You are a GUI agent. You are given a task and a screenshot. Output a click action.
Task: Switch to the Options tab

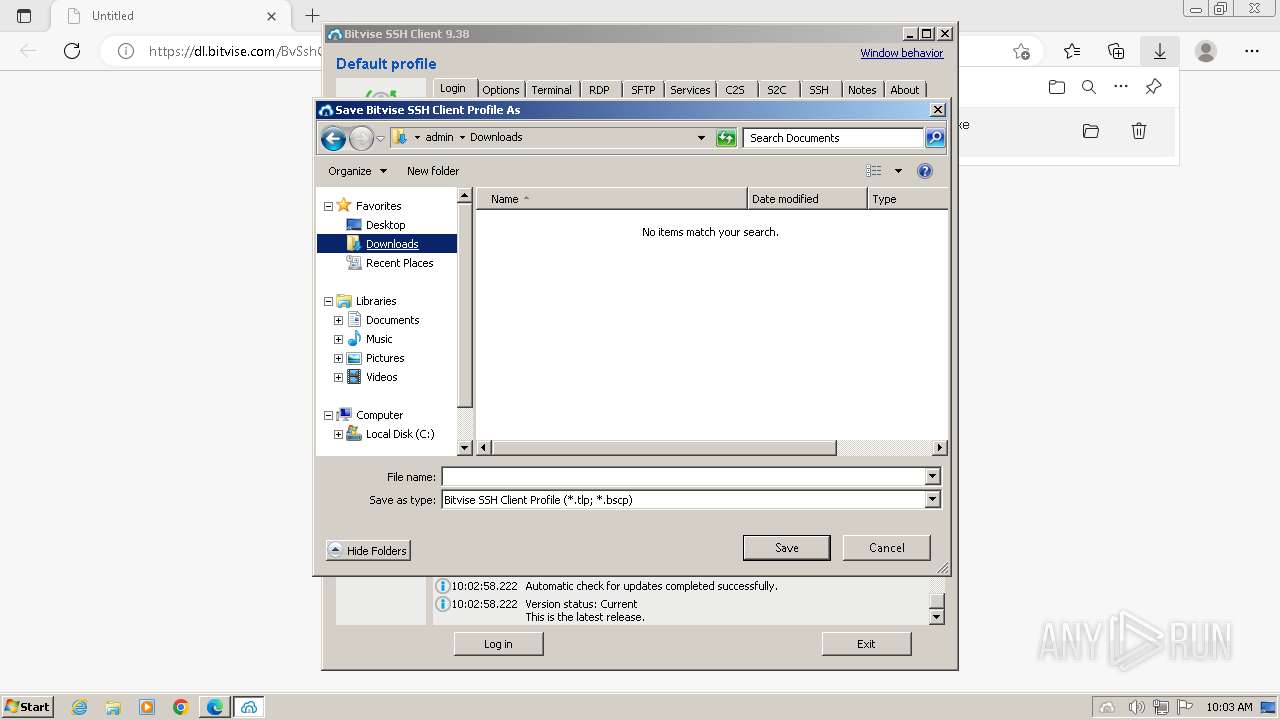tap(501, 90)
